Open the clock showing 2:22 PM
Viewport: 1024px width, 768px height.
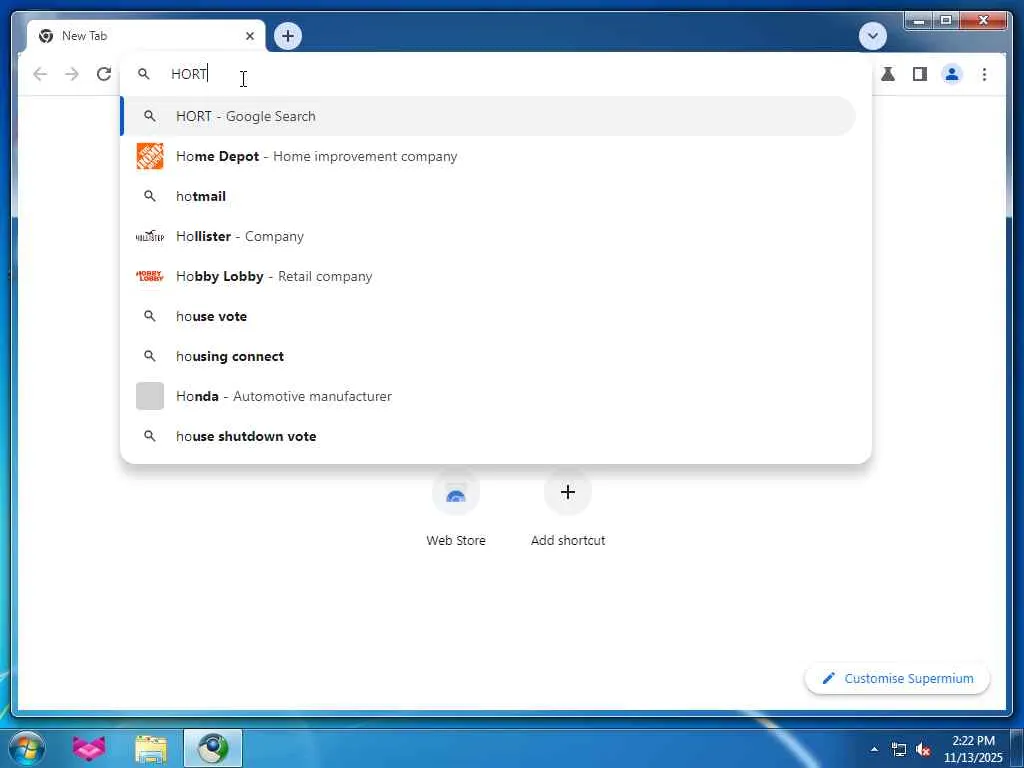[x=973, y=749]
